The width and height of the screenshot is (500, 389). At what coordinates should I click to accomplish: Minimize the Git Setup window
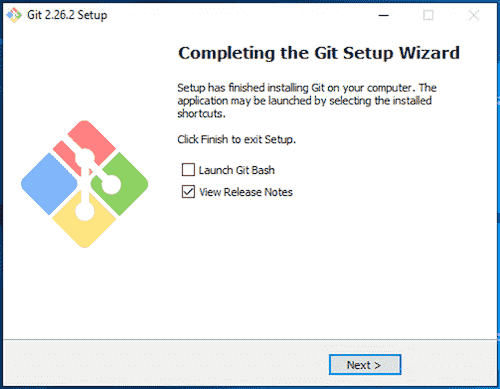tap(384, 15)
